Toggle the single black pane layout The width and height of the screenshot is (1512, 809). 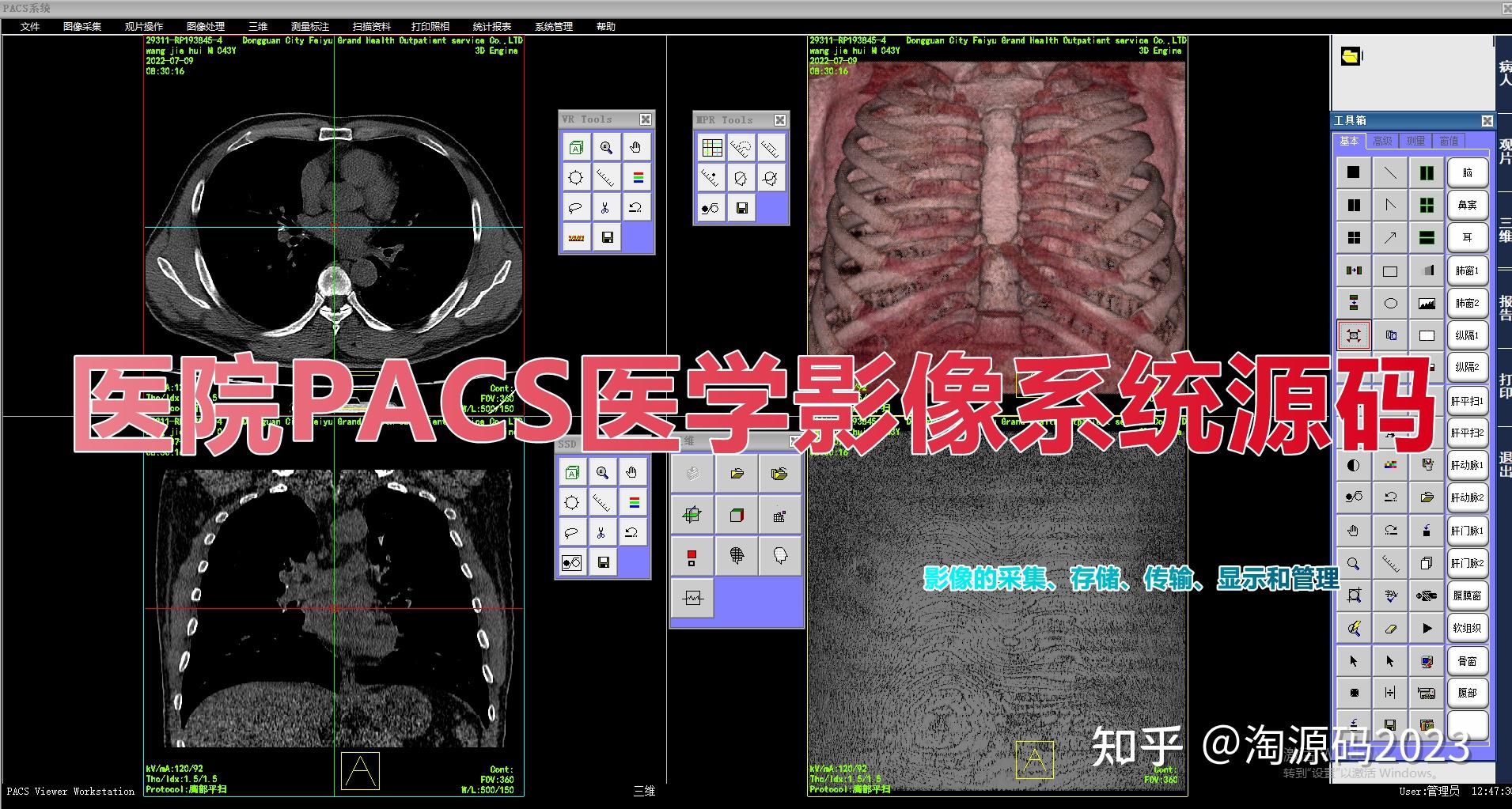point(1354,172)
